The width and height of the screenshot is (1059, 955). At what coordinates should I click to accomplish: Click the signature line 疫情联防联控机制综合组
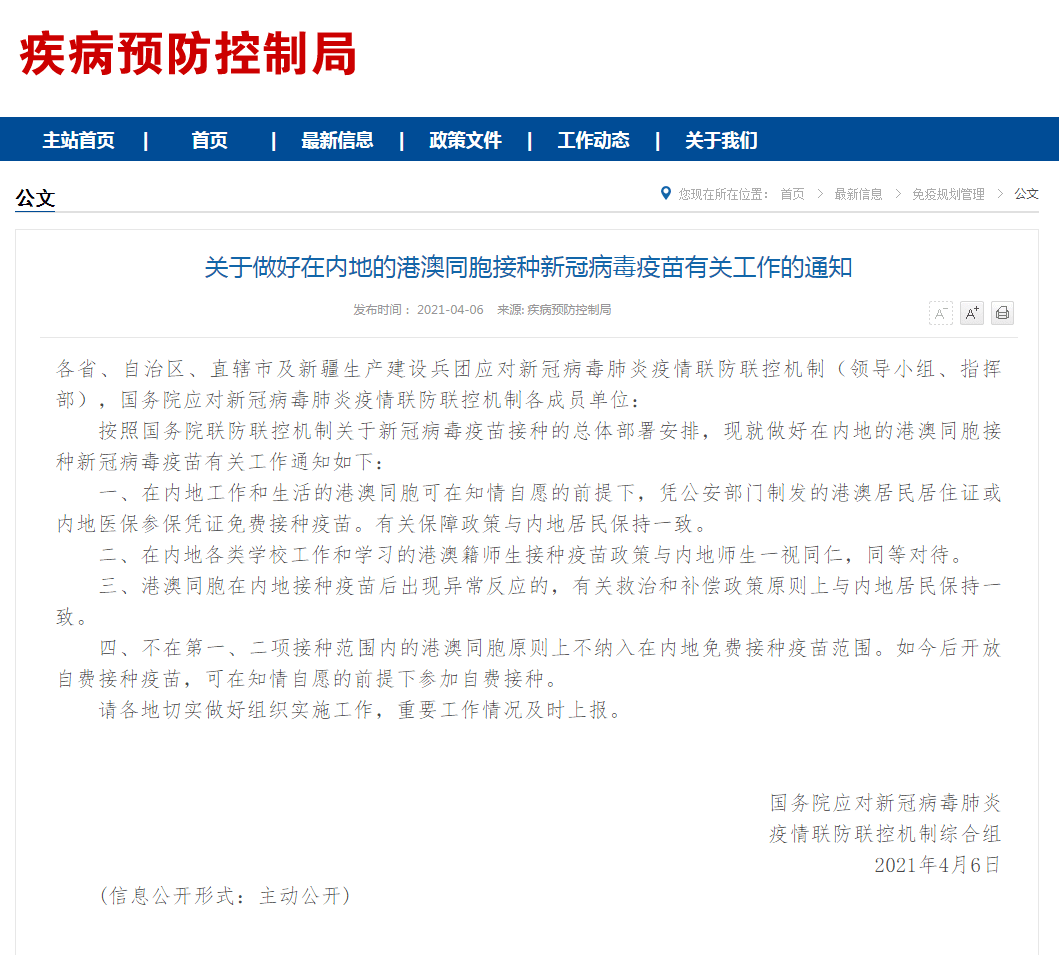point(885,834)
